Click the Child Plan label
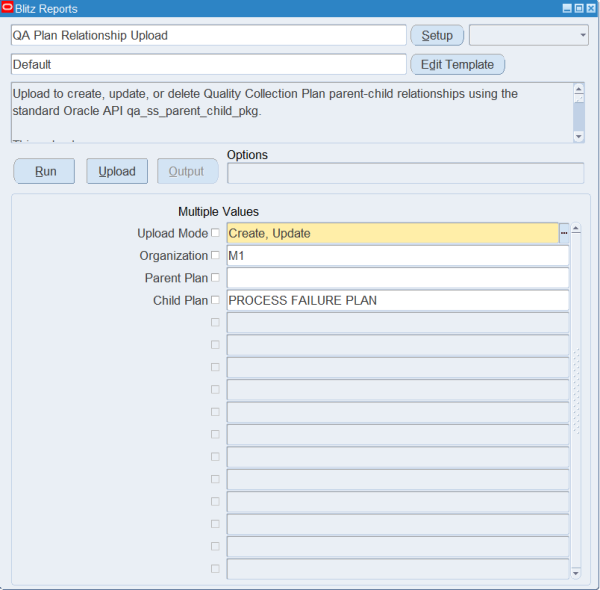This screenshot has width=600, height=590. click(x=181, y=300)
